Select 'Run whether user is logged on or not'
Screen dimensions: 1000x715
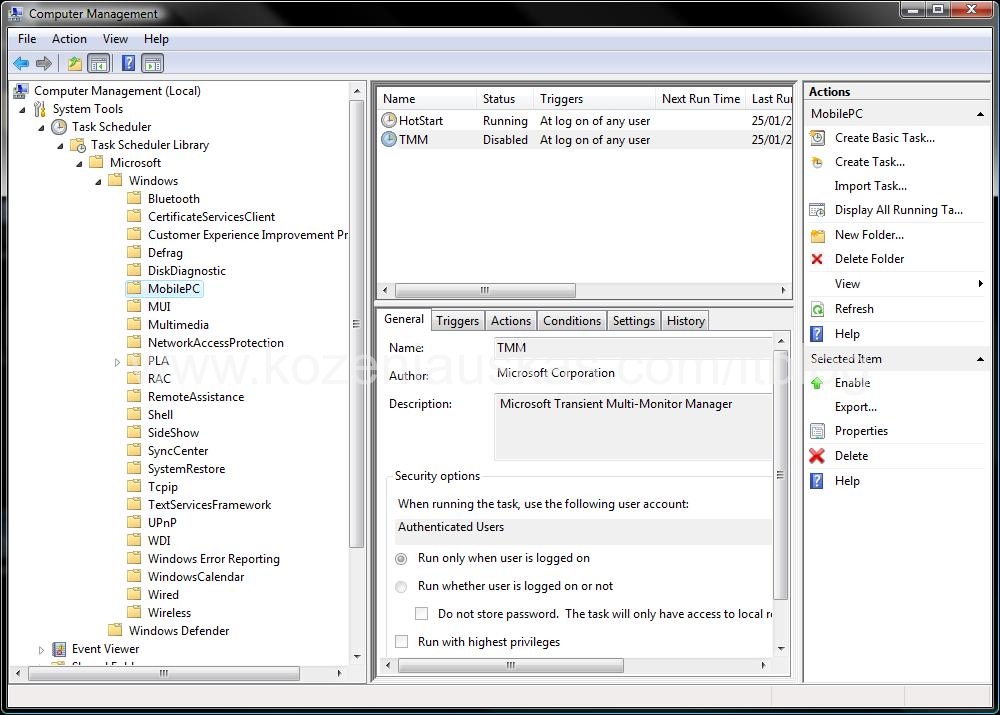[x=401, y=587]
